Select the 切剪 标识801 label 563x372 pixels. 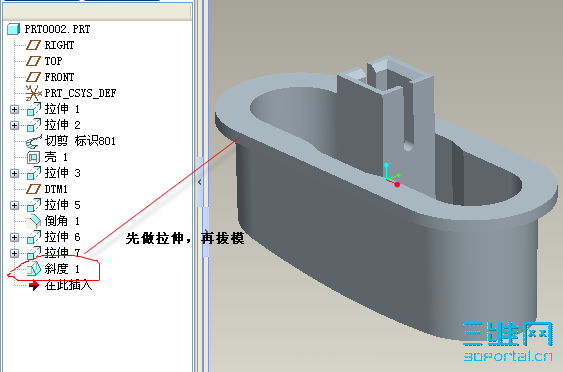80,141
